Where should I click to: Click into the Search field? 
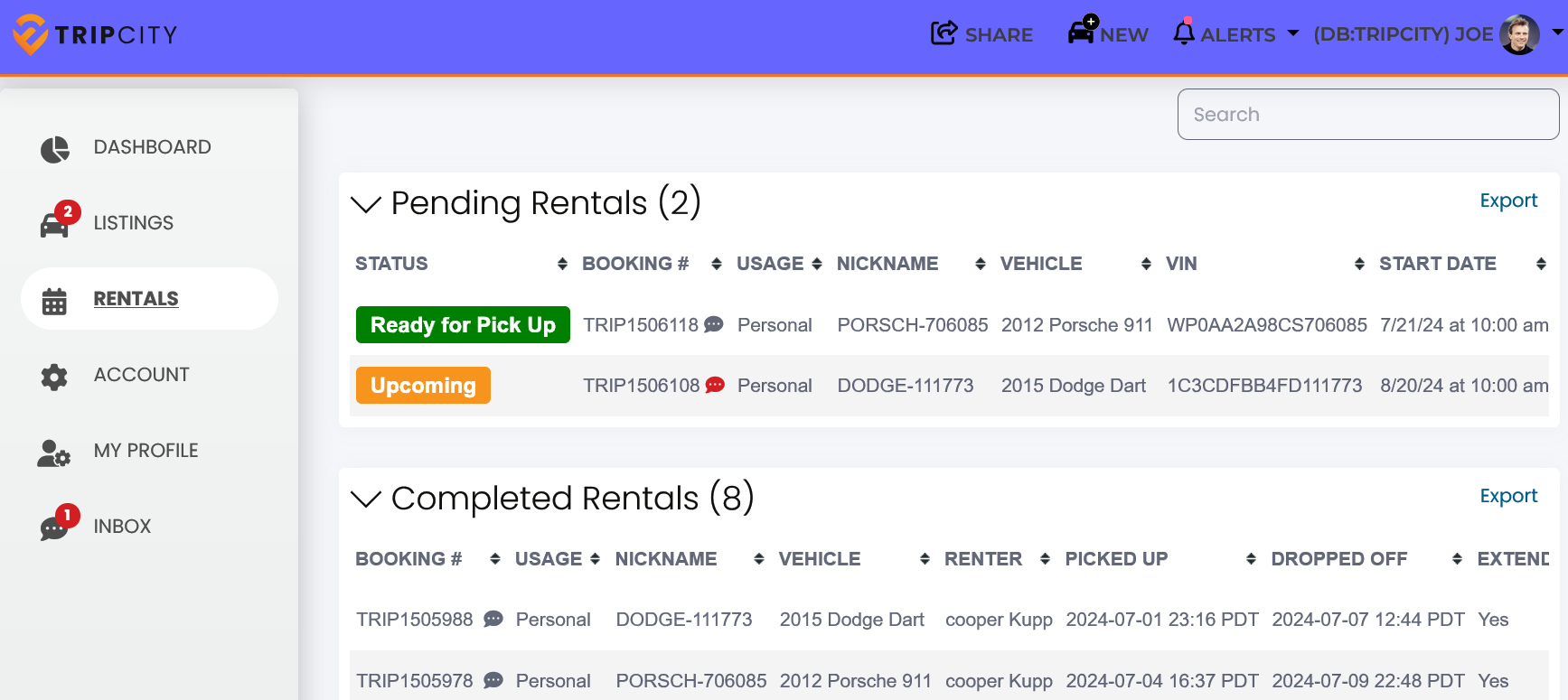coord(1367,115)
